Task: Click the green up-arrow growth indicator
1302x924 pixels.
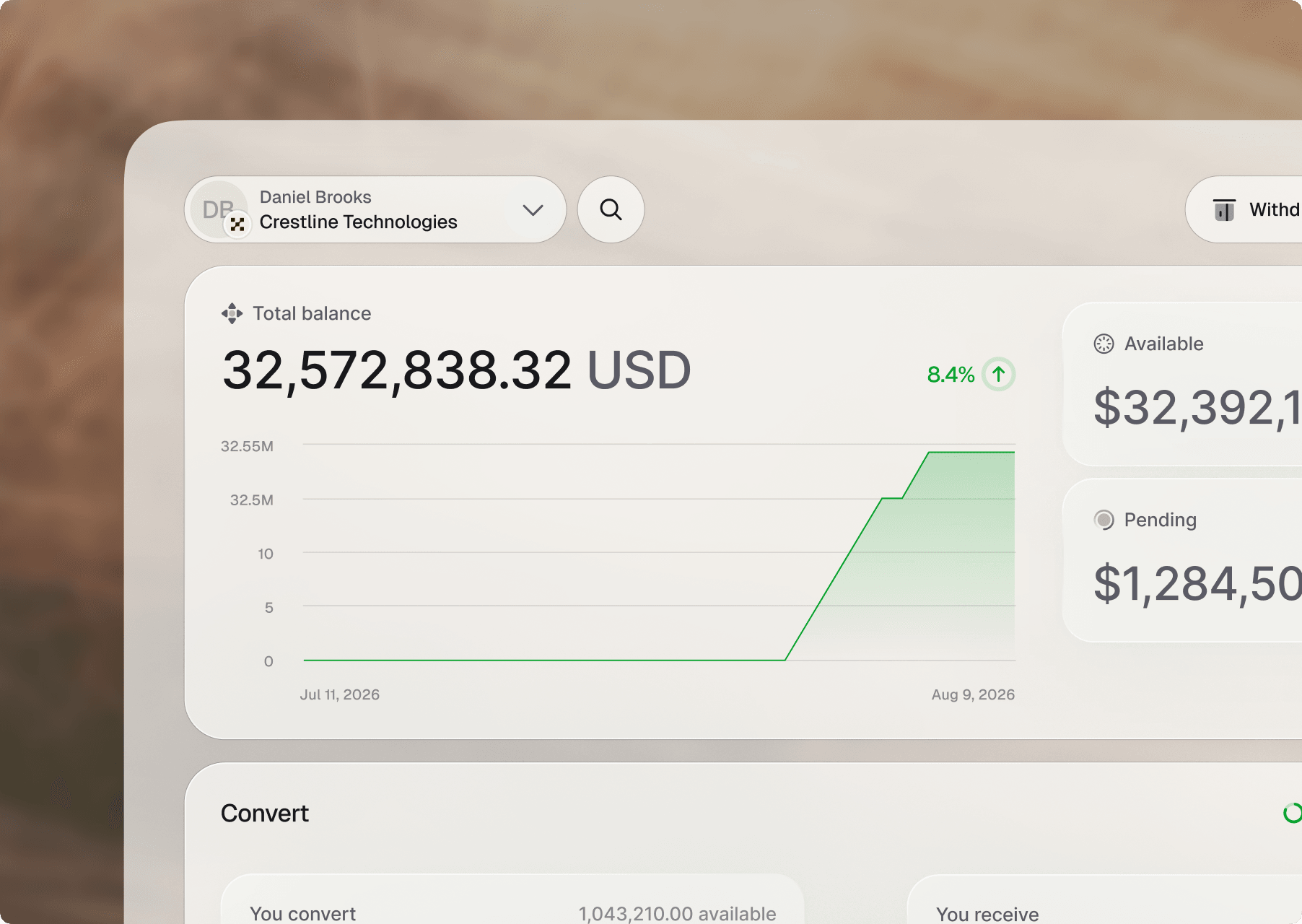Action: coord(999,374)
